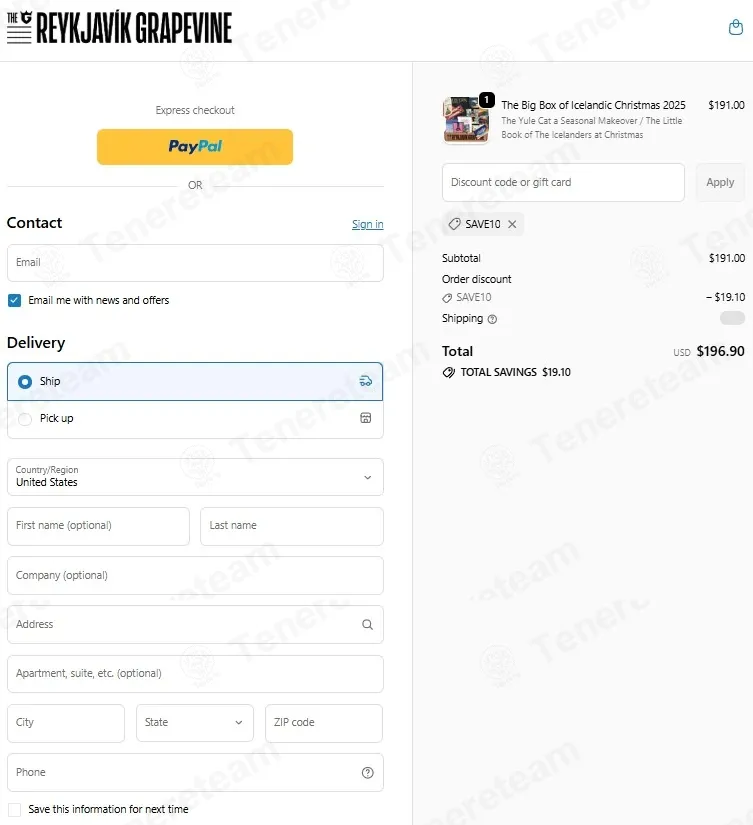Remove the SAVE10 discount code

513,224
